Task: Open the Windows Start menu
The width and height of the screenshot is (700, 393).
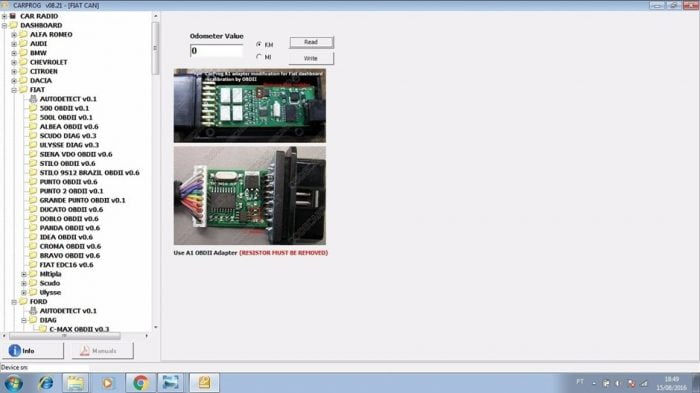Action: coord(13,383)
